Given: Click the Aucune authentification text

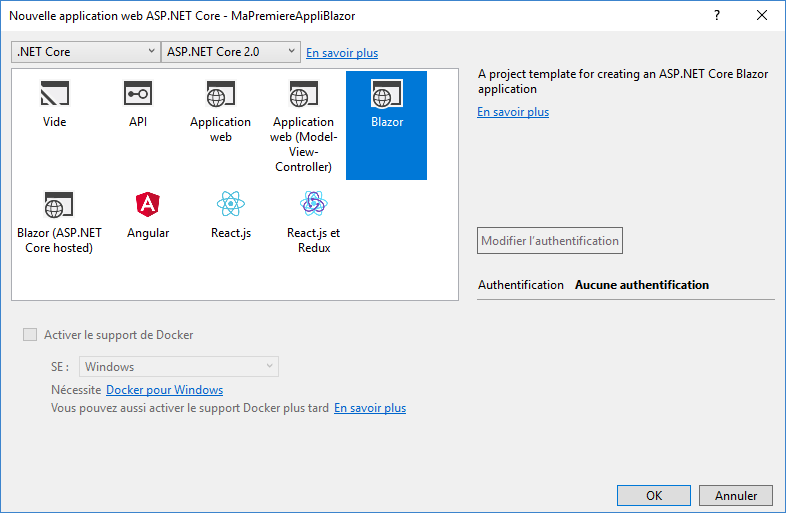Looking at the screenshot, I should tap(642, 285).
